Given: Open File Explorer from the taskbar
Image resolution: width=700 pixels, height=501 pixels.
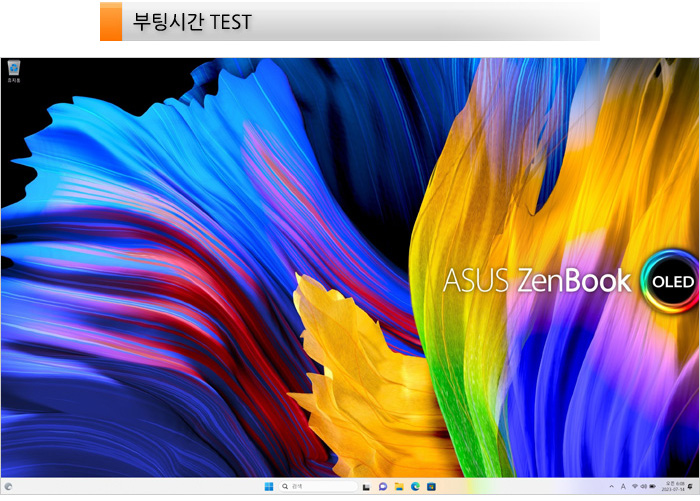Looking at the screenshot, I should click(399, 487).
